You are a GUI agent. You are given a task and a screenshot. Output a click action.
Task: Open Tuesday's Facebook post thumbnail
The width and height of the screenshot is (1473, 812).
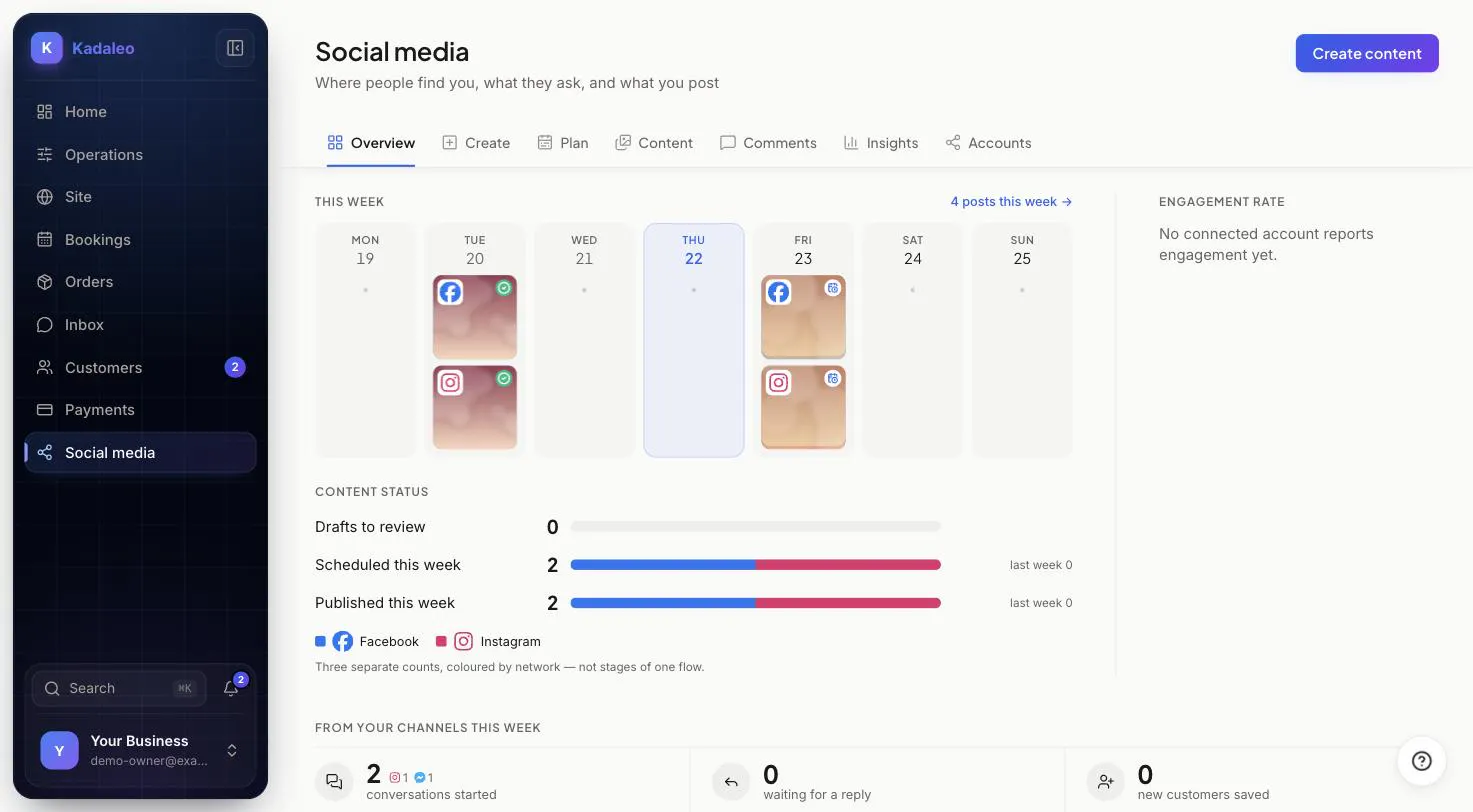[475, 317]
